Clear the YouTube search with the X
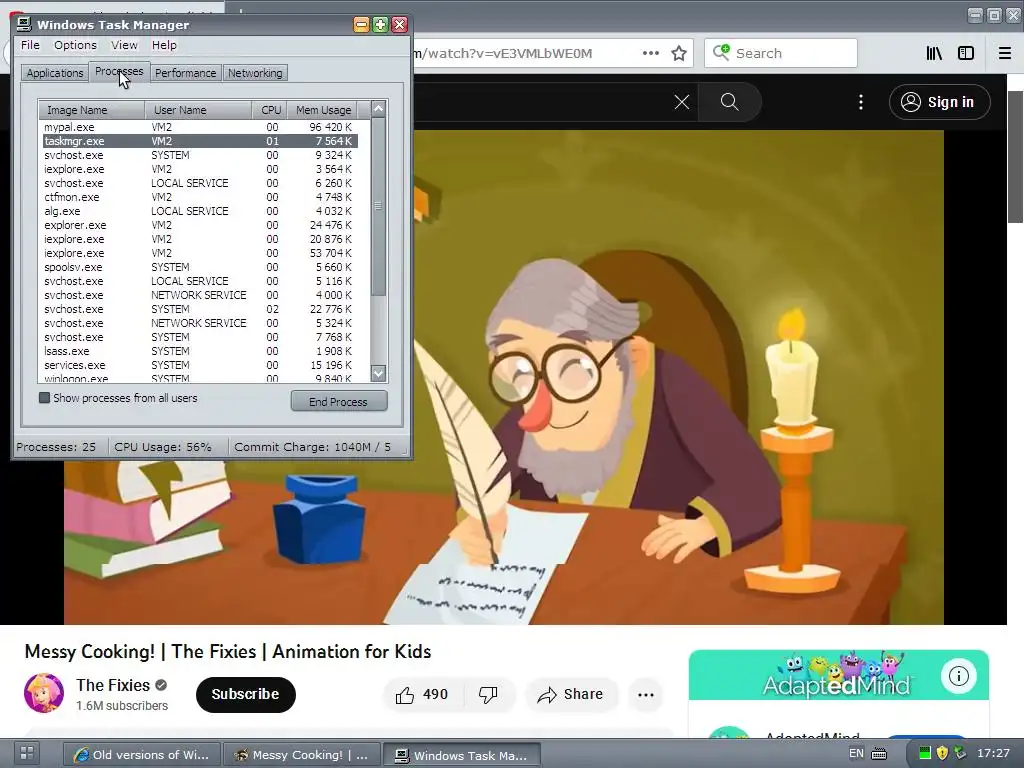Screen dimensions: 1024x768 tap(682, 102)
